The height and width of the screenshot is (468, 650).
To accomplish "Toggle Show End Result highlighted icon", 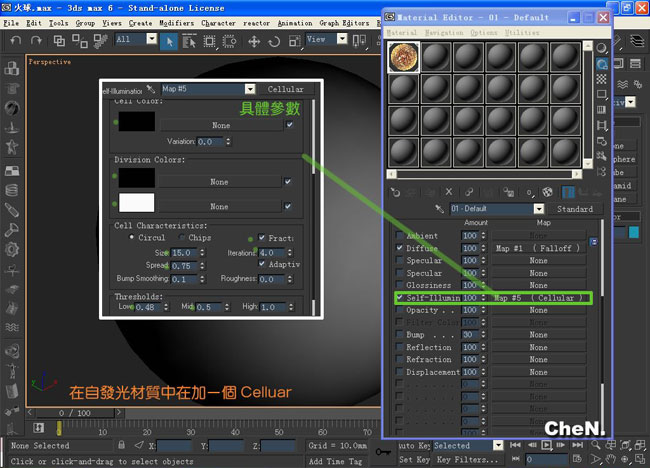I will point(568,192).
